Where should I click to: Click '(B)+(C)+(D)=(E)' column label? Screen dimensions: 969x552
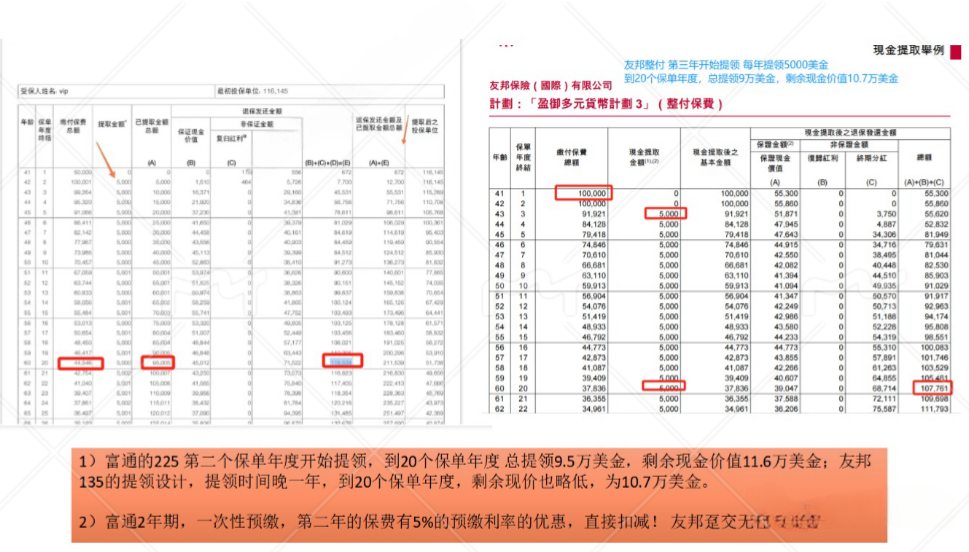(328, 163)
